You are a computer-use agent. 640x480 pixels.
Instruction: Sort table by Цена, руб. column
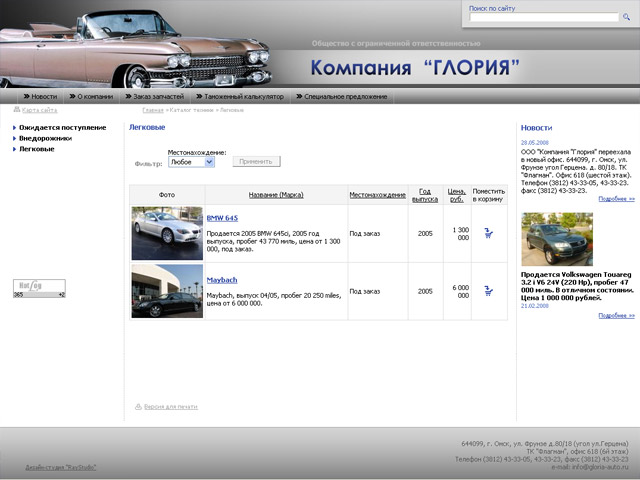click(x=456, y=195)
